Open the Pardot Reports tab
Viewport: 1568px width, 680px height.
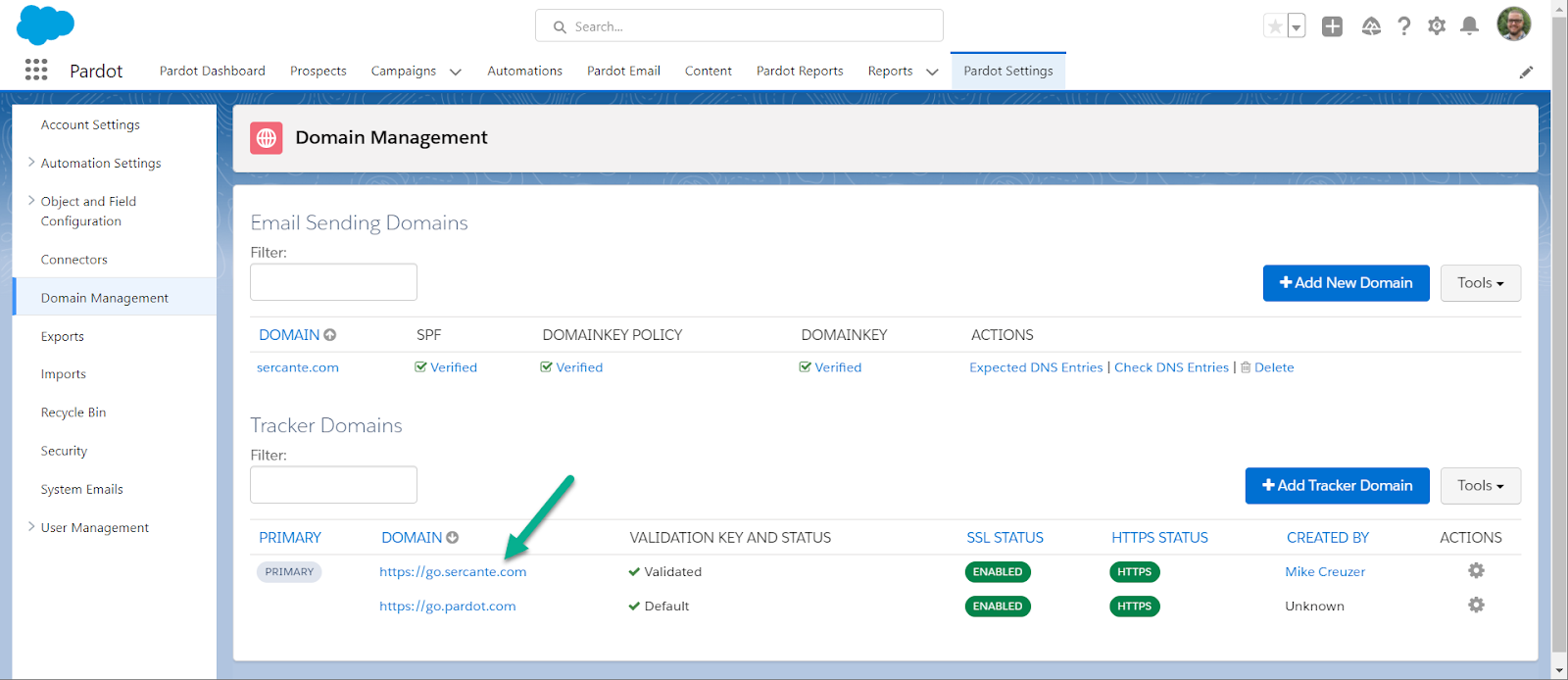click(x=800, y=71)
